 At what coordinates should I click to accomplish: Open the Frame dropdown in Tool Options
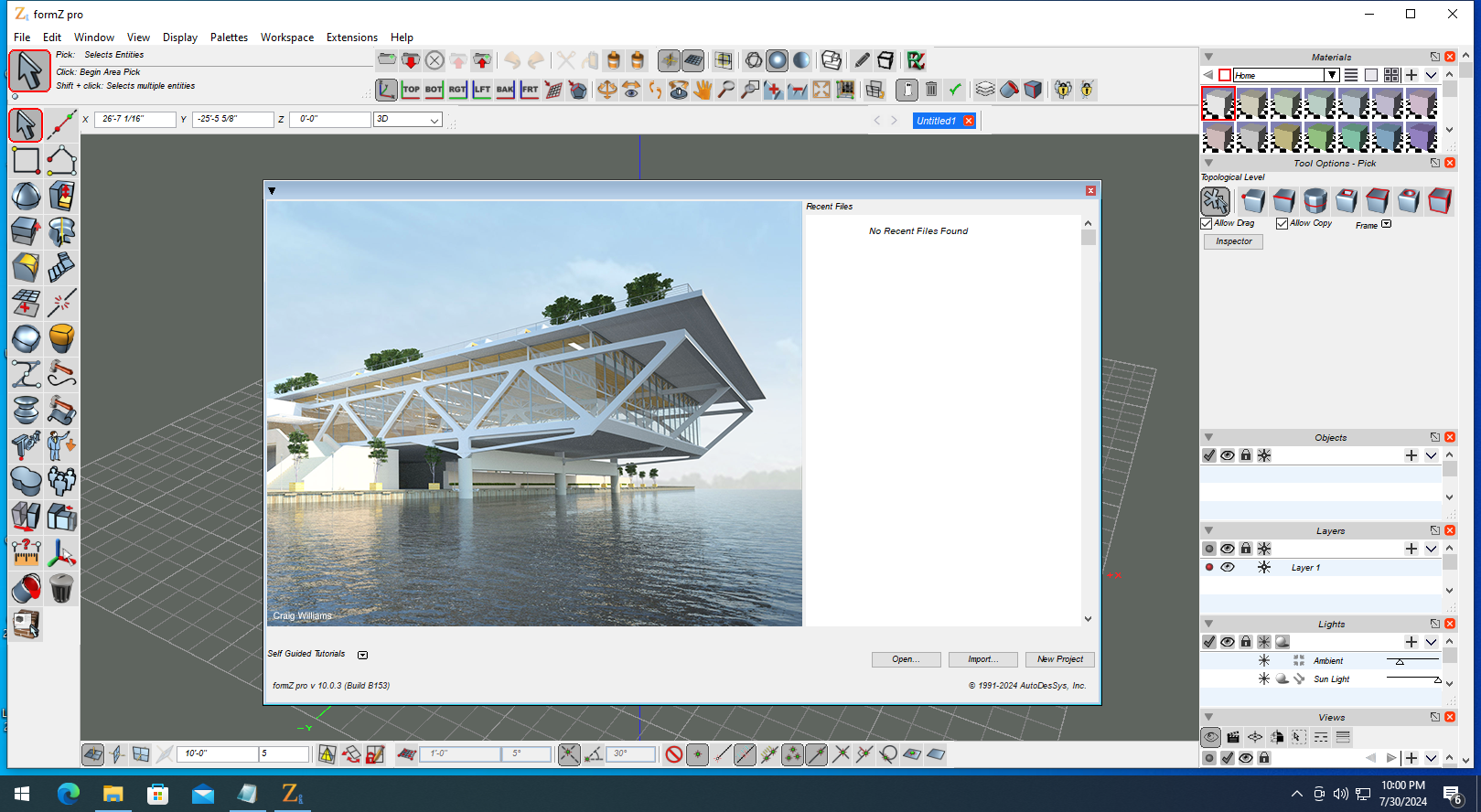coord(1387,224)
